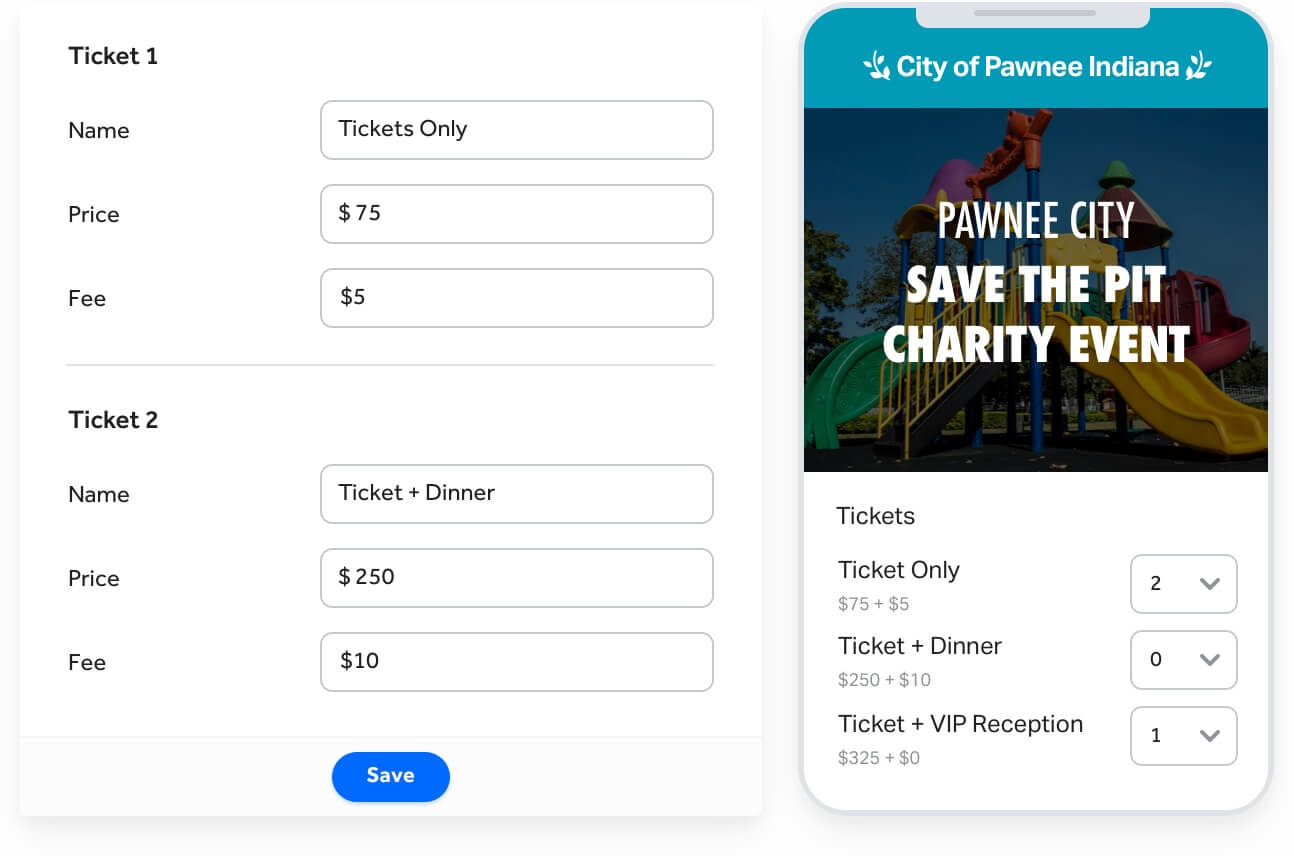Open the Ticket Only quantity dropdown

coord(1184,584)
